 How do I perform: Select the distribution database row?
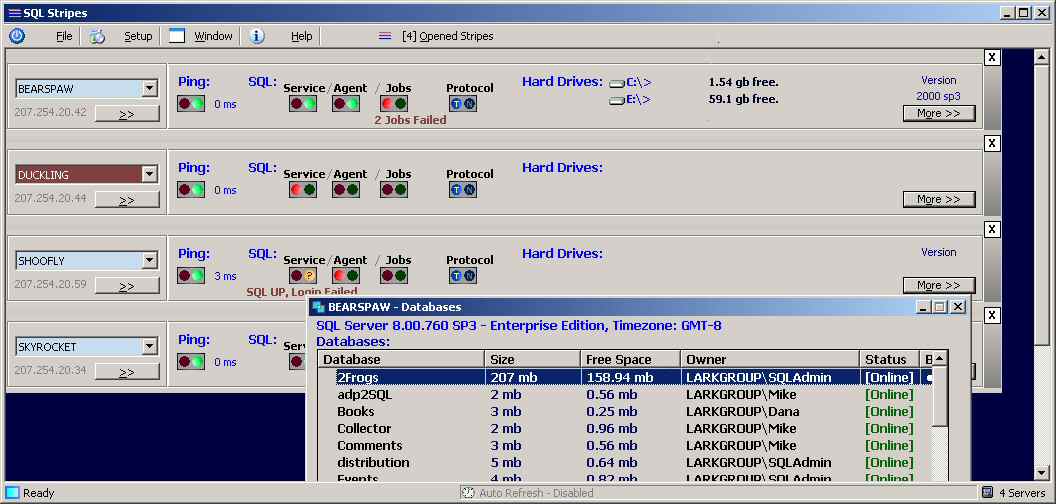point(625,462)
